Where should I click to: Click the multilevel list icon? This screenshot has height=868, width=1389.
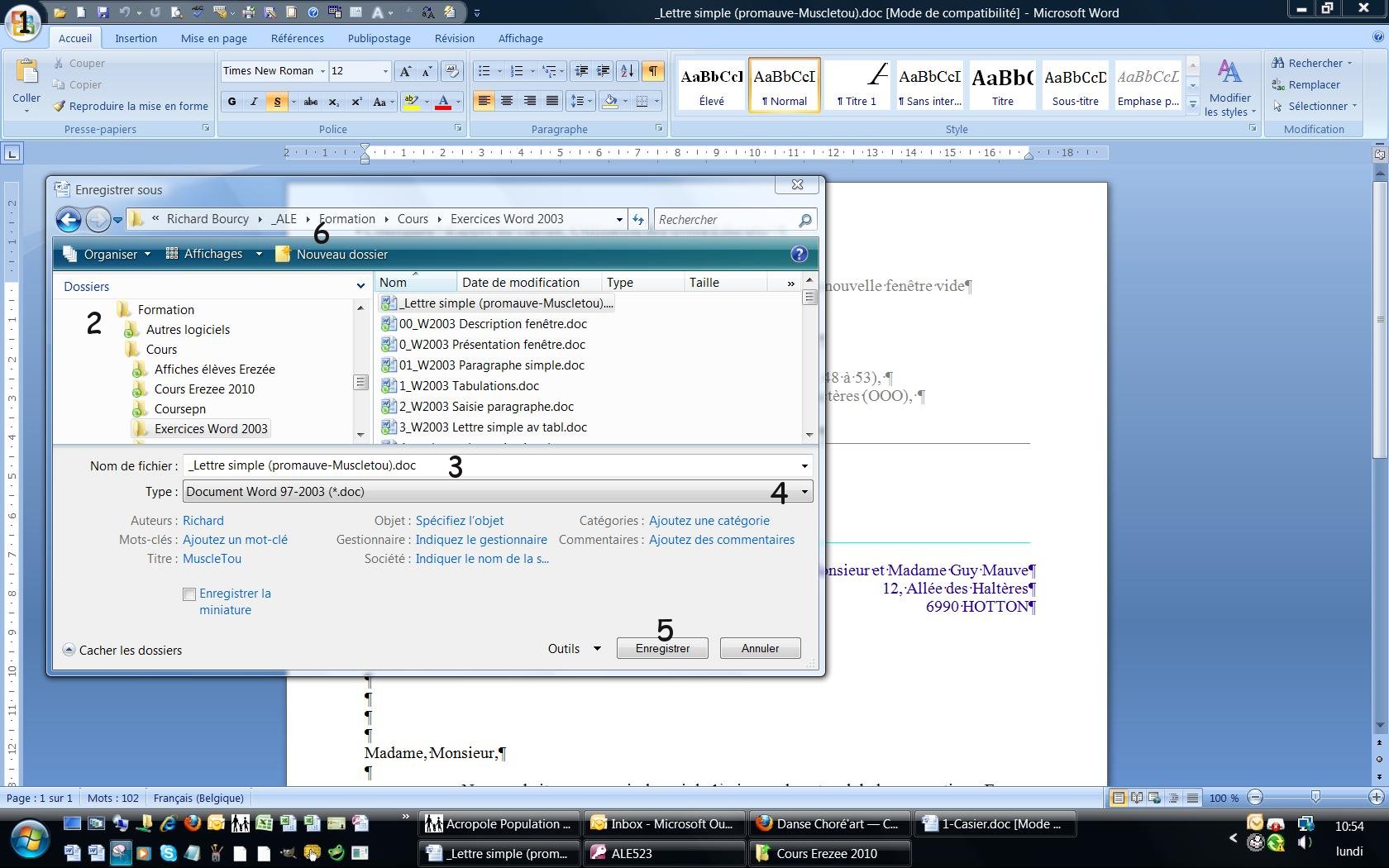tap(550, 71)
